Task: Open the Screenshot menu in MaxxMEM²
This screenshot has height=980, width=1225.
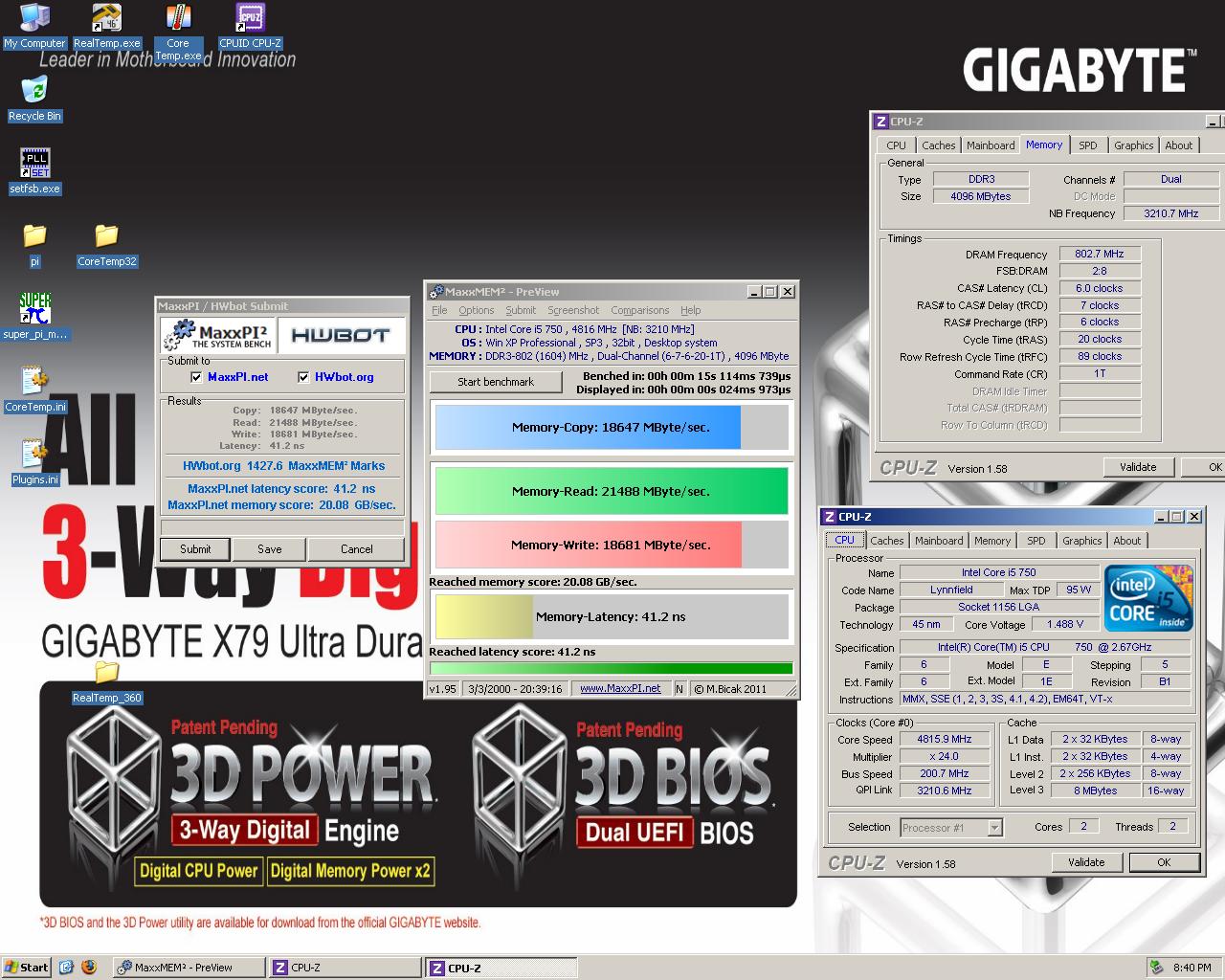Action: tap(573, 310)
